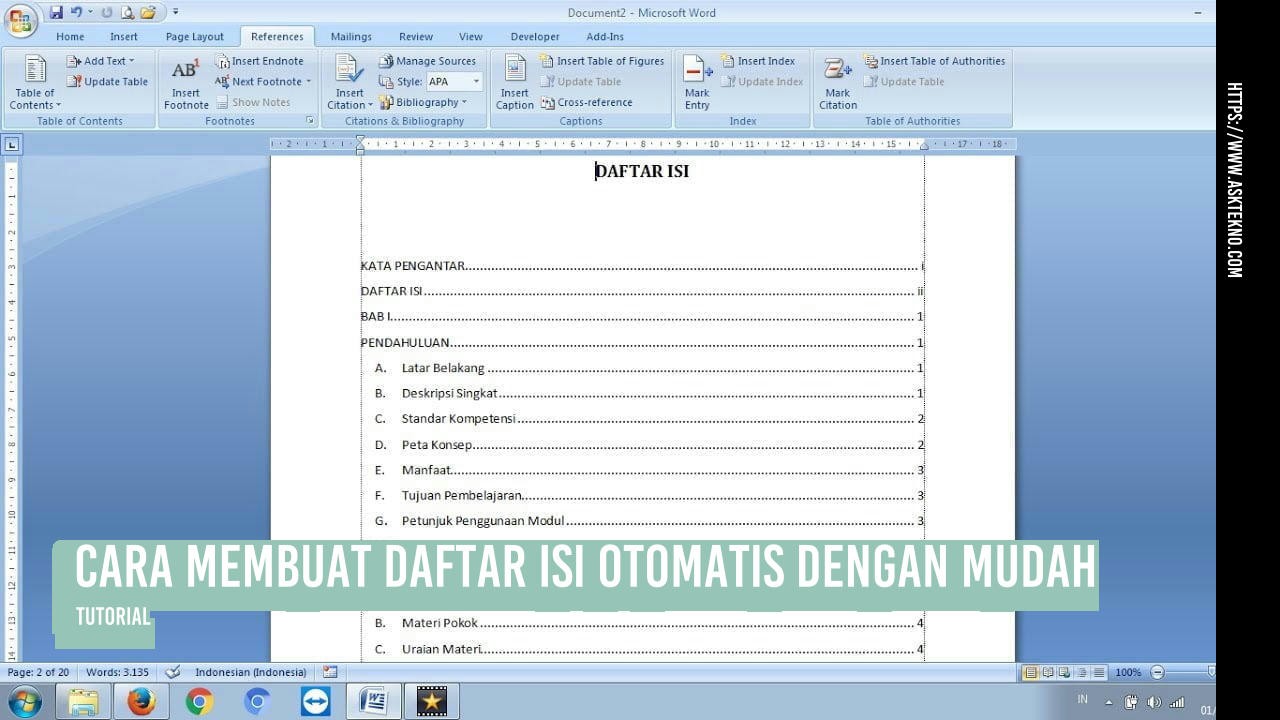Select the Mailings tab
1280x720 pixels.
point(351,37)
